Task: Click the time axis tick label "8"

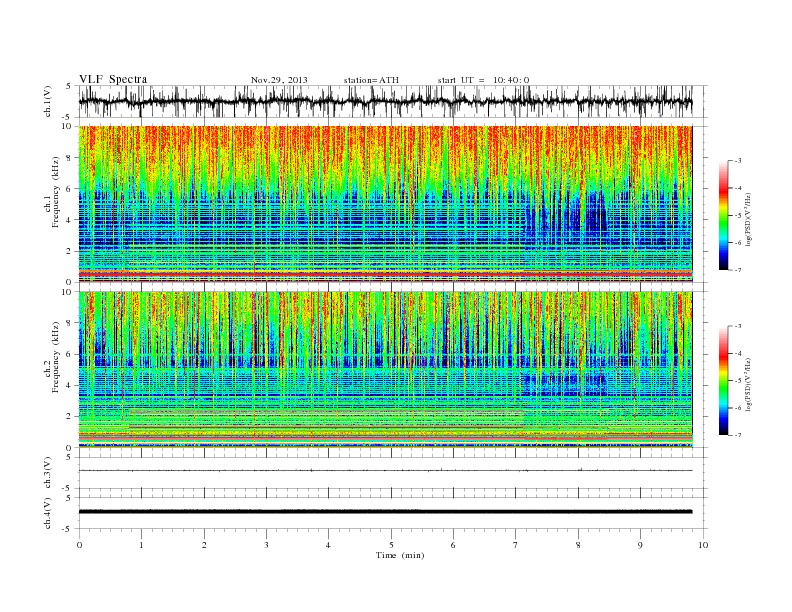Action: (x=578, y=545)
